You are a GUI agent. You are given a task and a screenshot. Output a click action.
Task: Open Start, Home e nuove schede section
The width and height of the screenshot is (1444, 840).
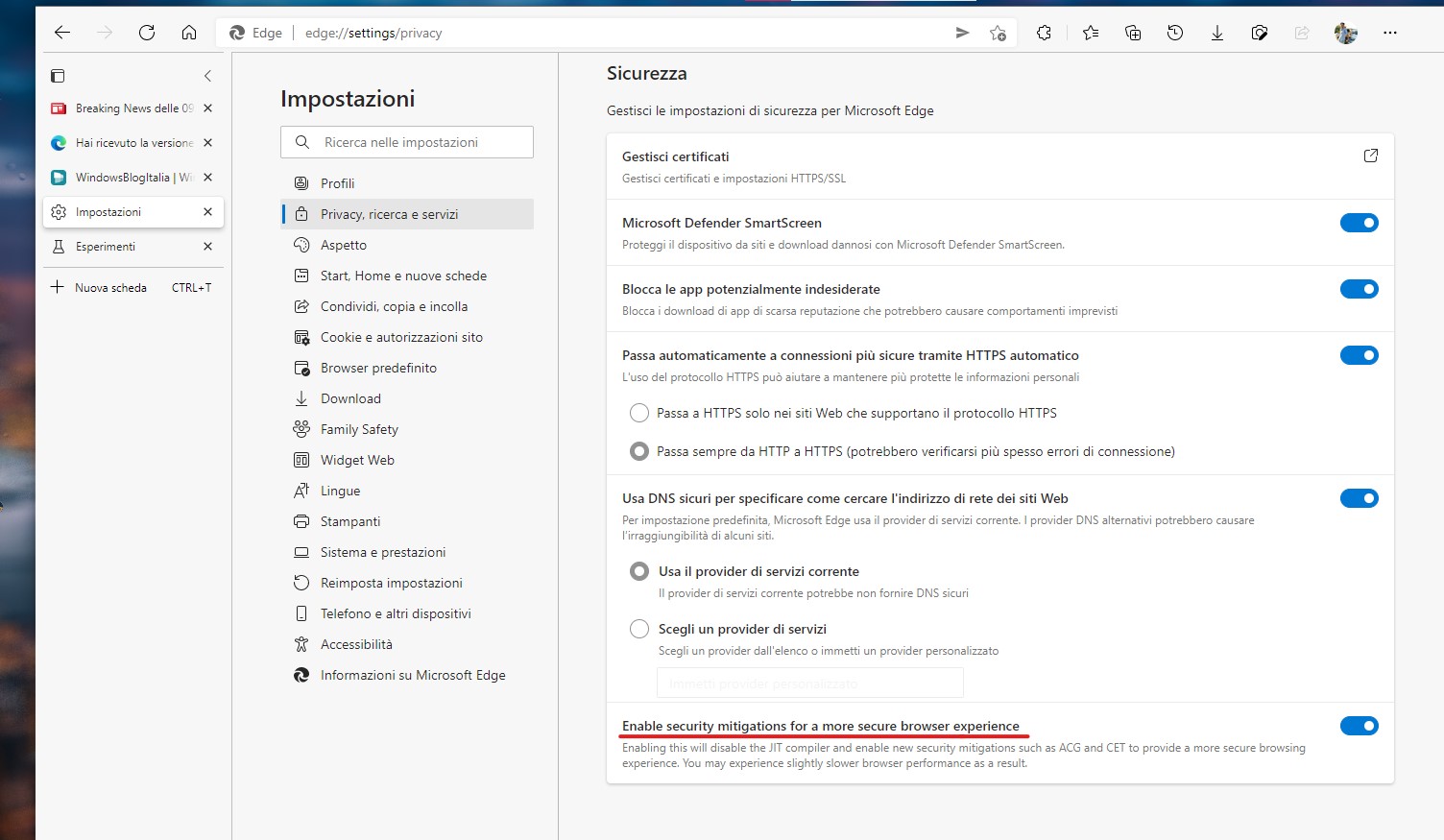pyautogui.click(x=407, y=276)
